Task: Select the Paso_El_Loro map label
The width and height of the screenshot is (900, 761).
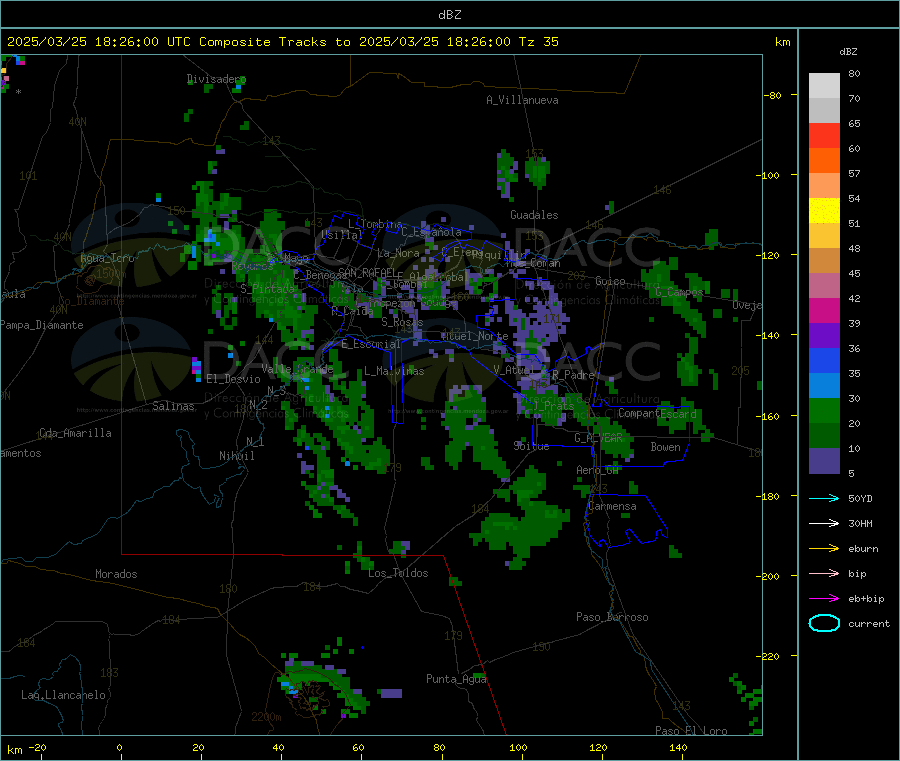Action: coord(691,731)
